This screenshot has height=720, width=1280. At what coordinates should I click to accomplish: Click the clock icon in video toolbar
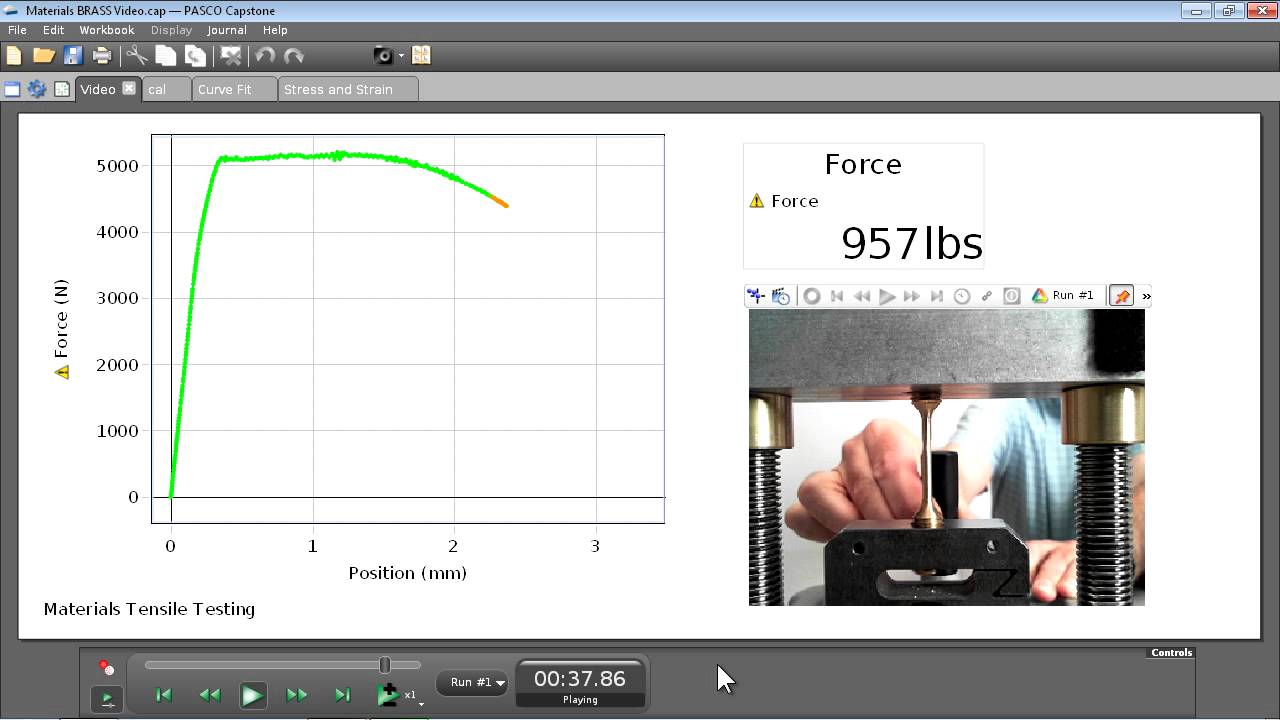962,296
